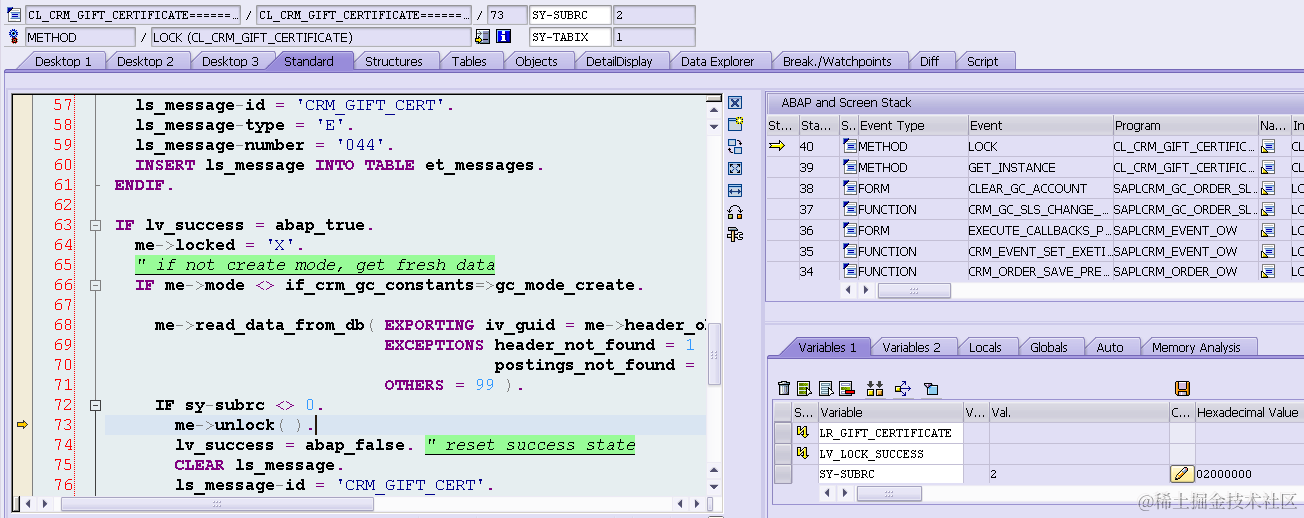Click the save diskette icon in Variables panel
Viewport: 1304px width, 518px height.
(x=1182, y=388)
